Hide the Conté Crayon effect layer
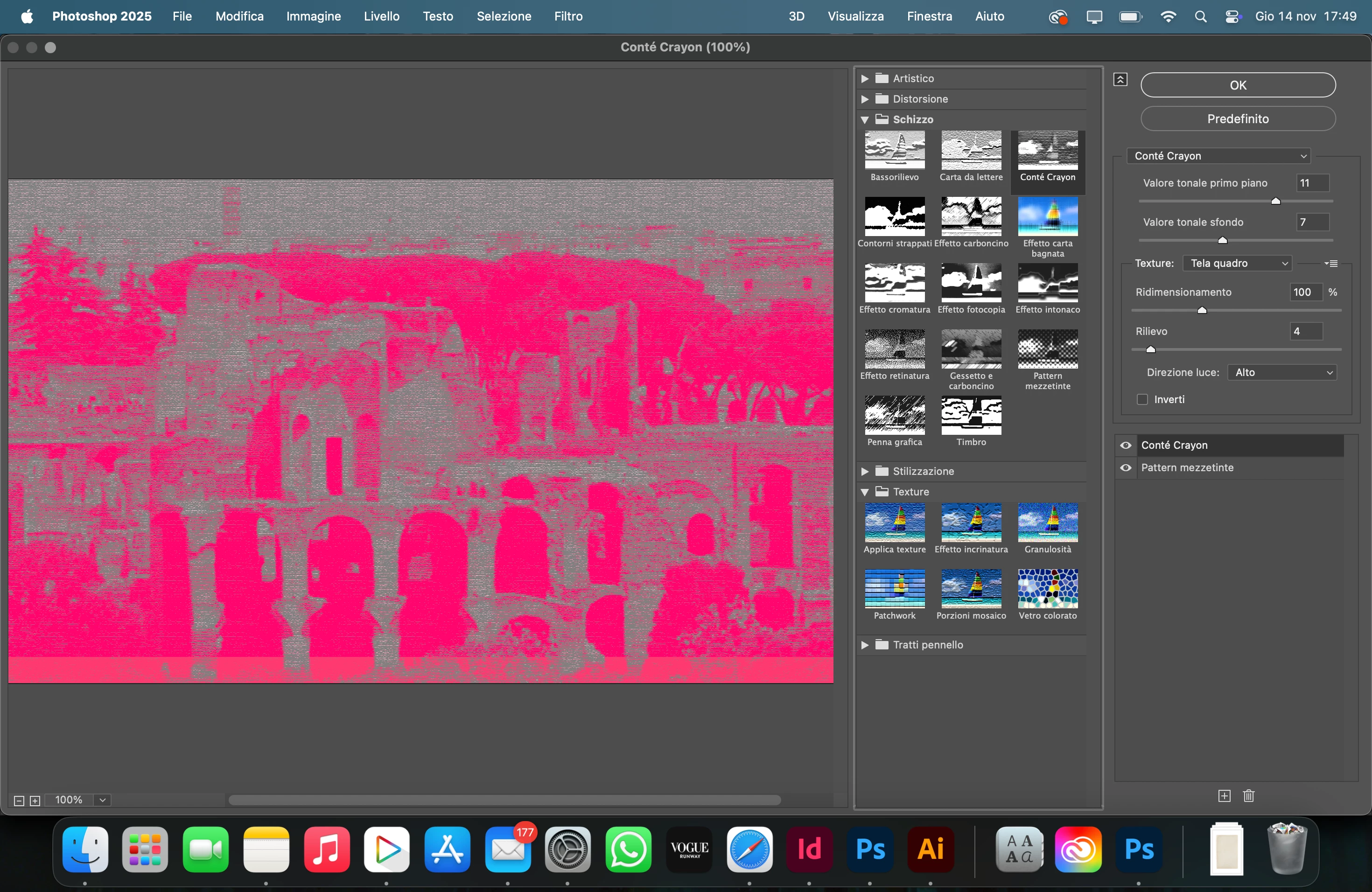The height and width of the screenshot is (892, 1372). coord(1126,446)
